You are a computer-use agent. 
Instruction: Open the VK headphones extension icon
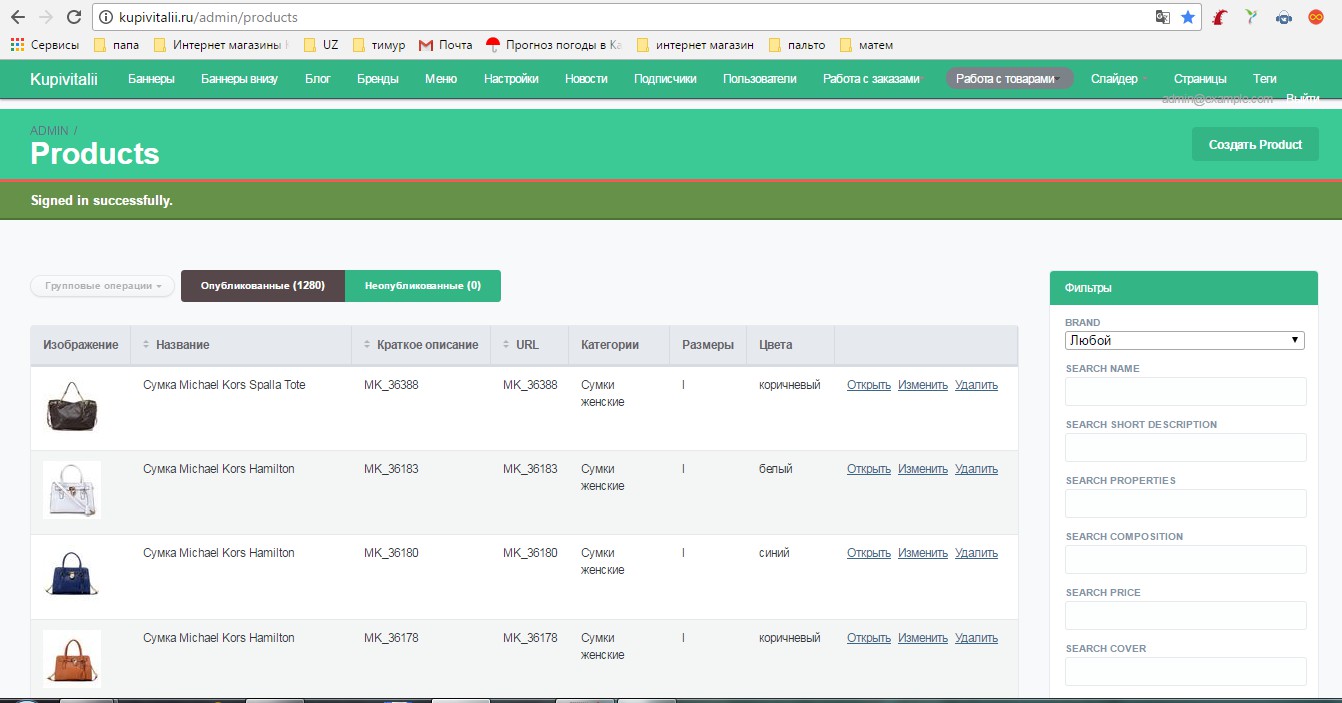point(1283,17)
